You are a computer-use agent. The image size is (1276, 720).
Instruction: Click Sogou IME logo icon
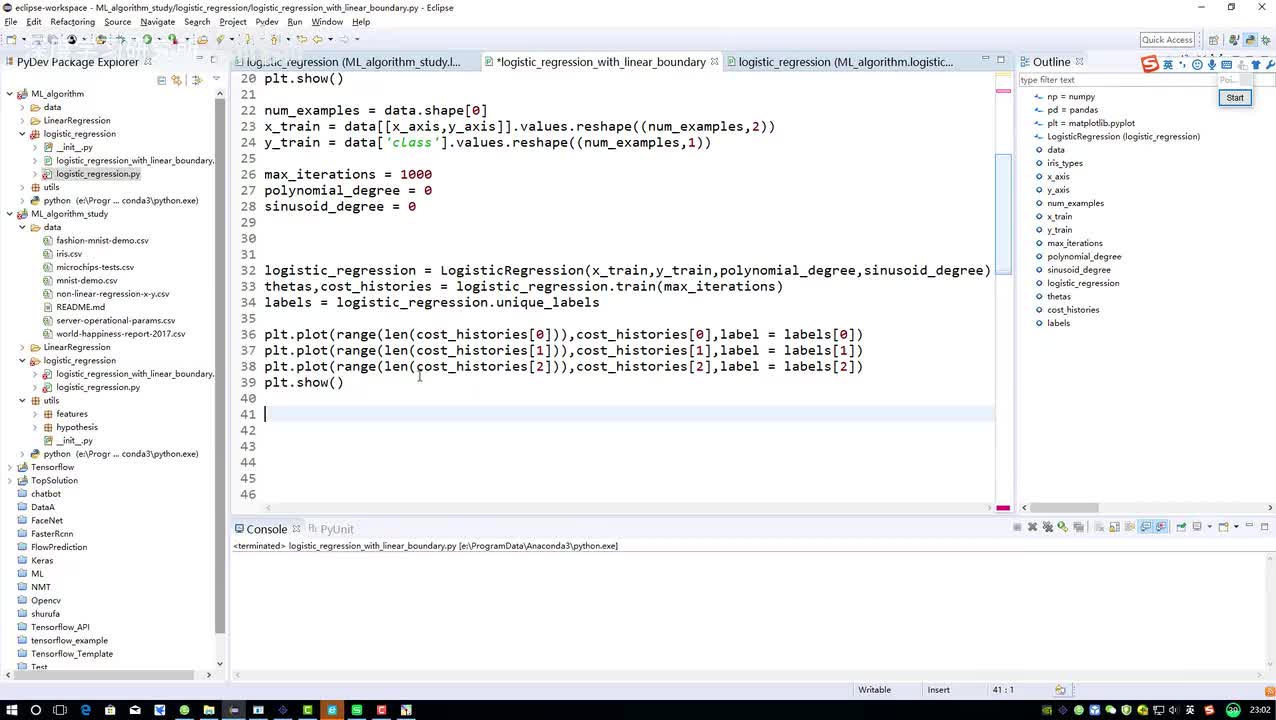click(x=1150, y=64)
